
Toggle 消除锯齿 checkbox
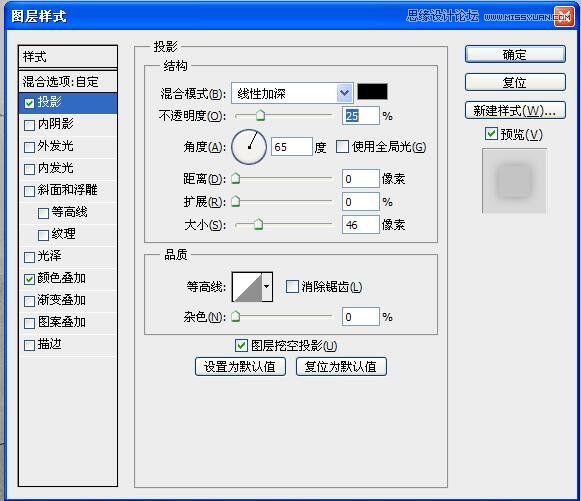(292, 286)
